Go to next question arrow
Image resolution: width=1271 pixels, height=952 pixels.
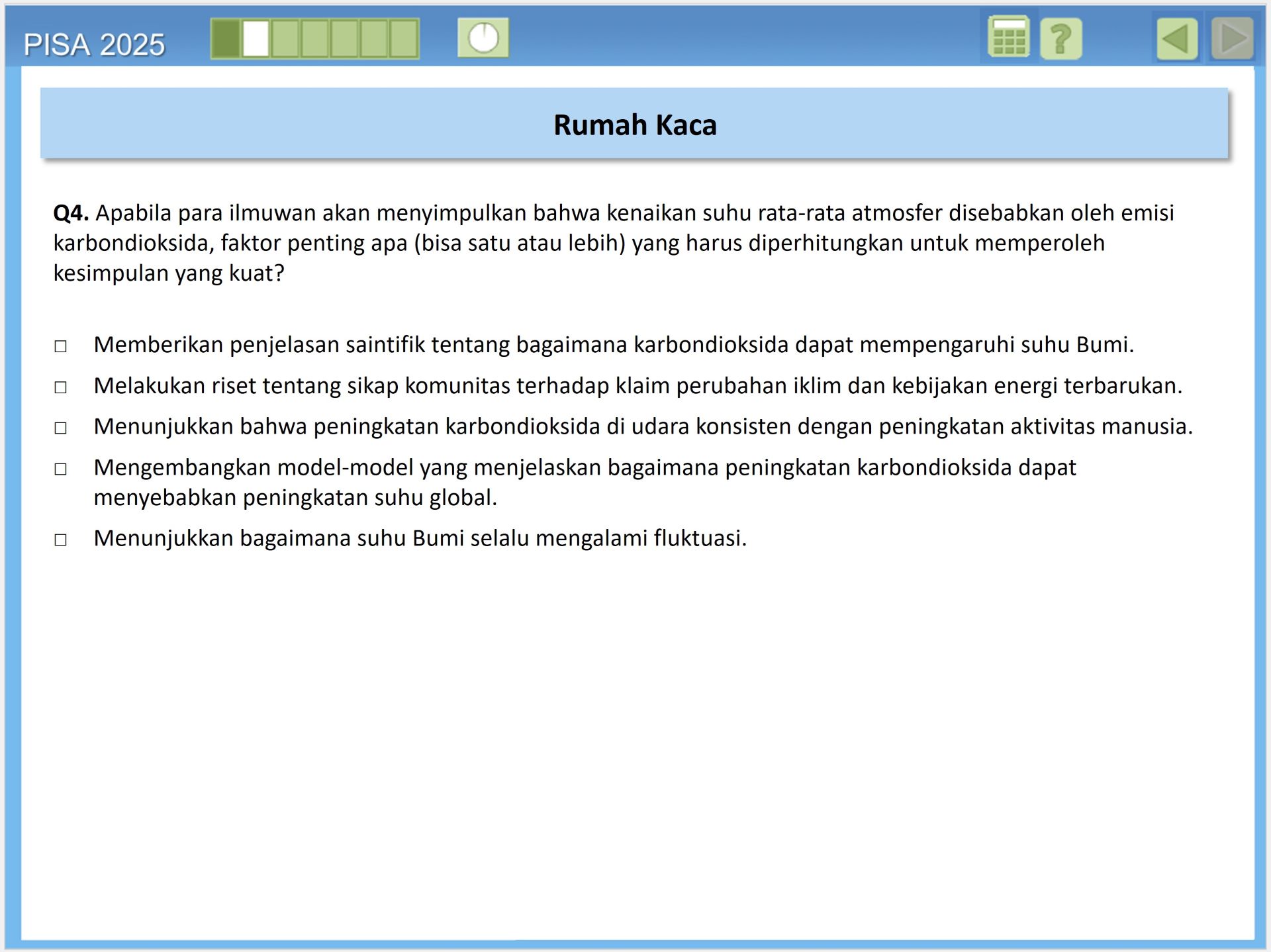(1233, 39)
